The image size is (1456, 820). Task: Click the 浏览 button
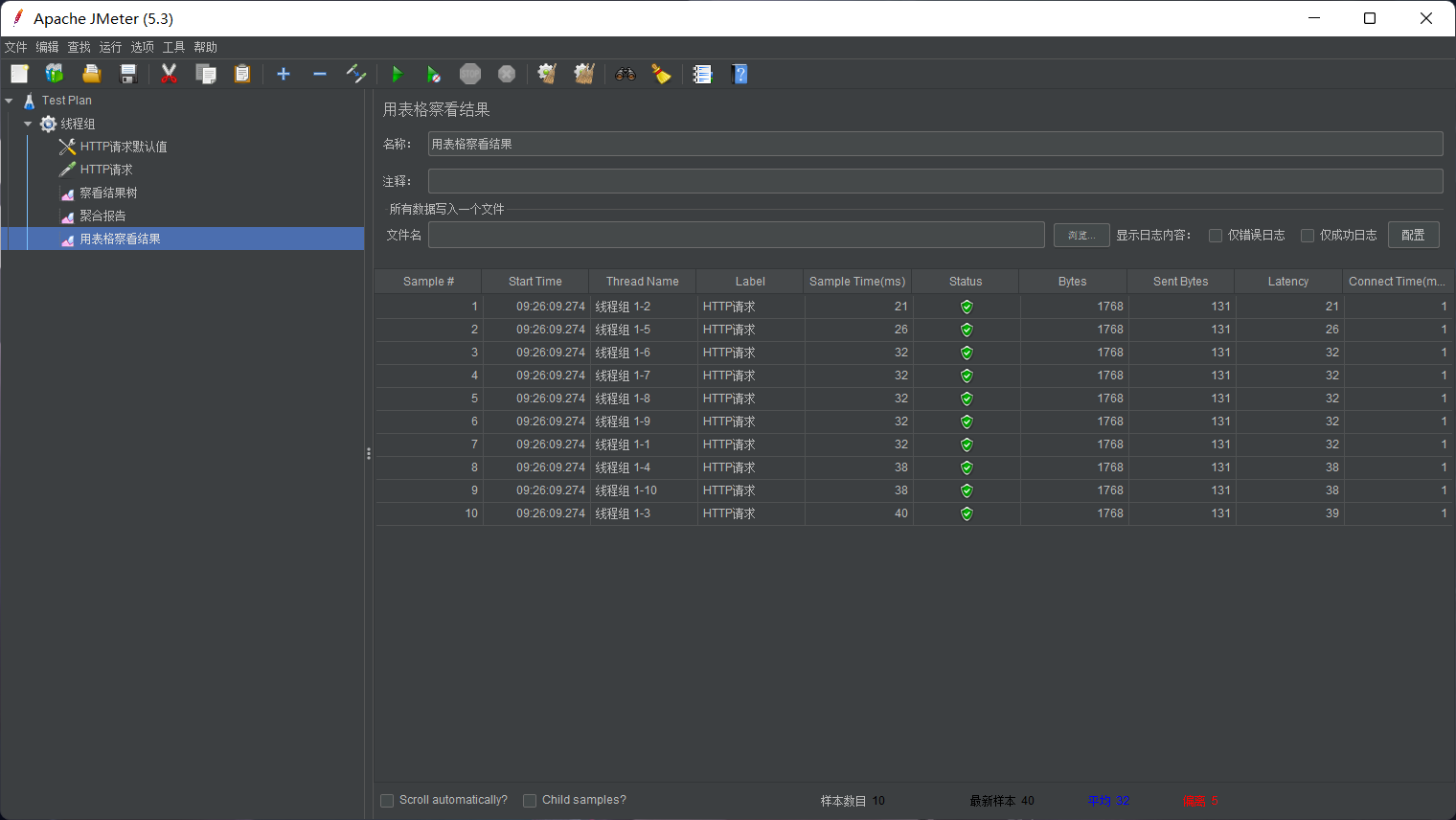tap(1081, 235)
